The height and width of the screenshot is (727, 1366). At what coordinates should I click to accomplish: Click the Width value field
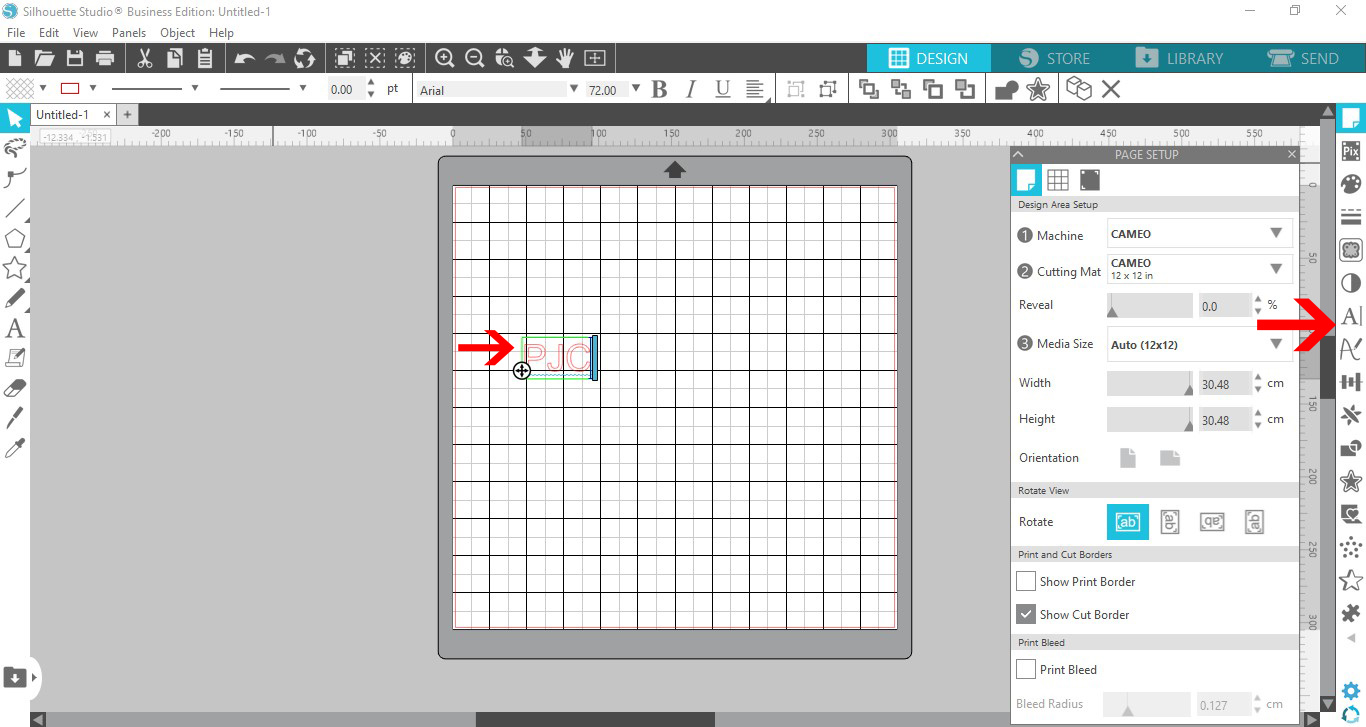(1224, 384)
